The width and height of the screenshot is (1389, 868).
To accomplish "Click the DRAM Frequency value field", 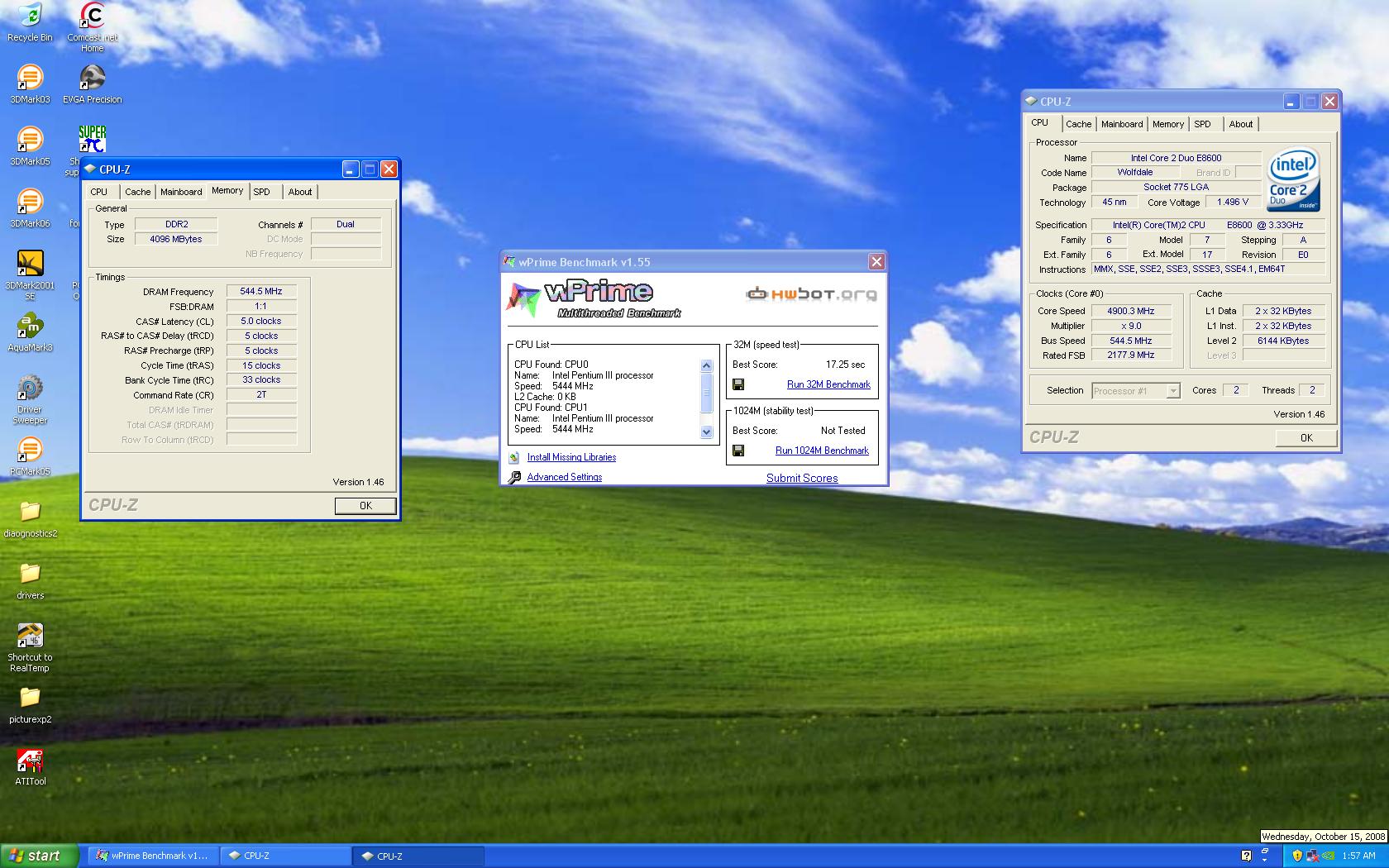I will click(261, 292).
